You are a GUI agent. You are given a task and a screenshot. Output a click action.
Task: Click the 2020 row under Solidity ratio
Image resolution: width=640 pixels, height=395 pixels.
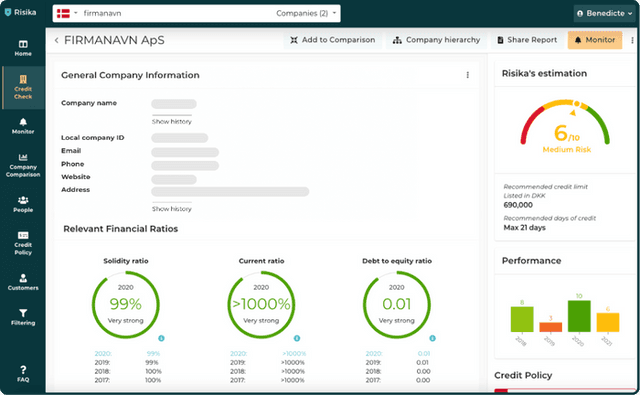128,354
